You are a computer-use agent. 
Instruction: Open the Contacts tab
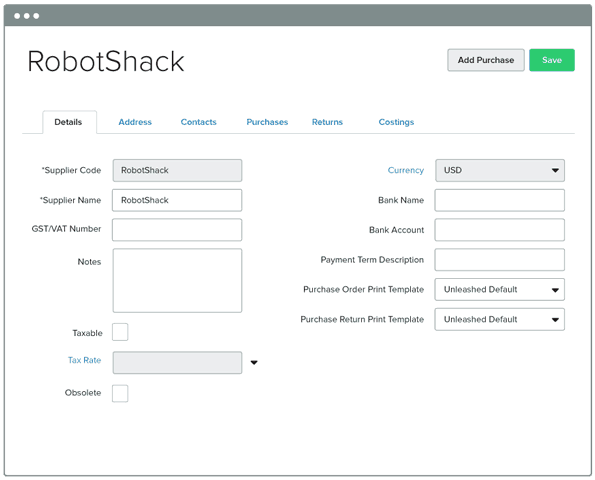198,122
